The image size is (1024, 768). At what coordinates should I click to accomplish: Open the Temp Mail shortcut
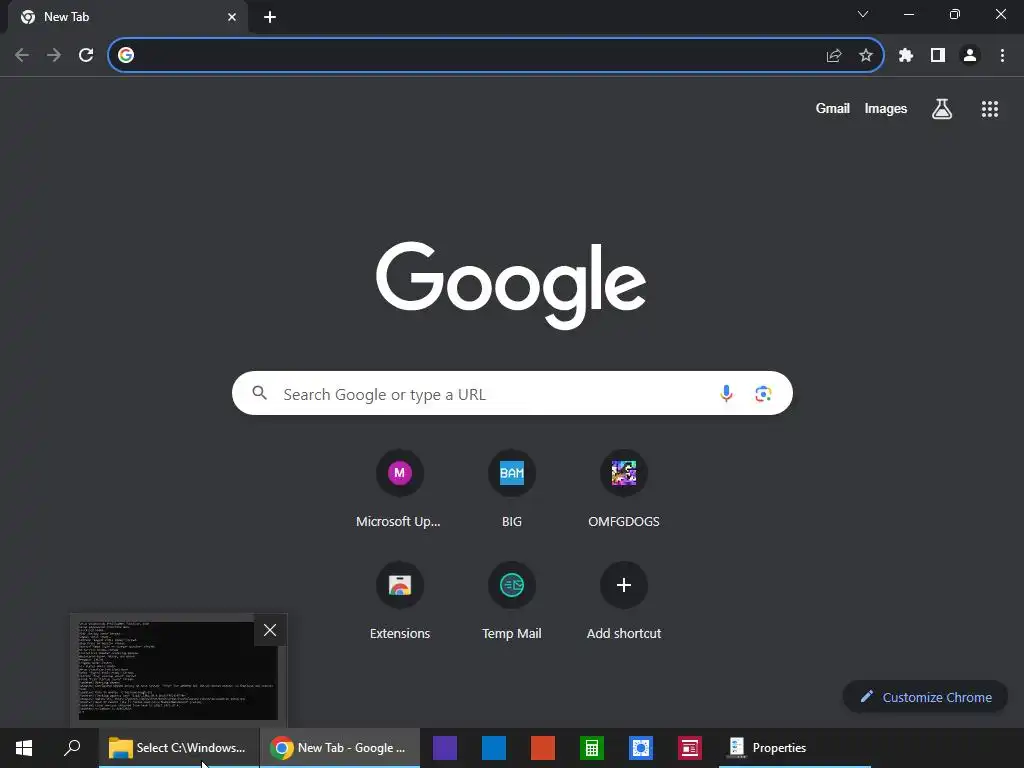click(x=512, y=601)
